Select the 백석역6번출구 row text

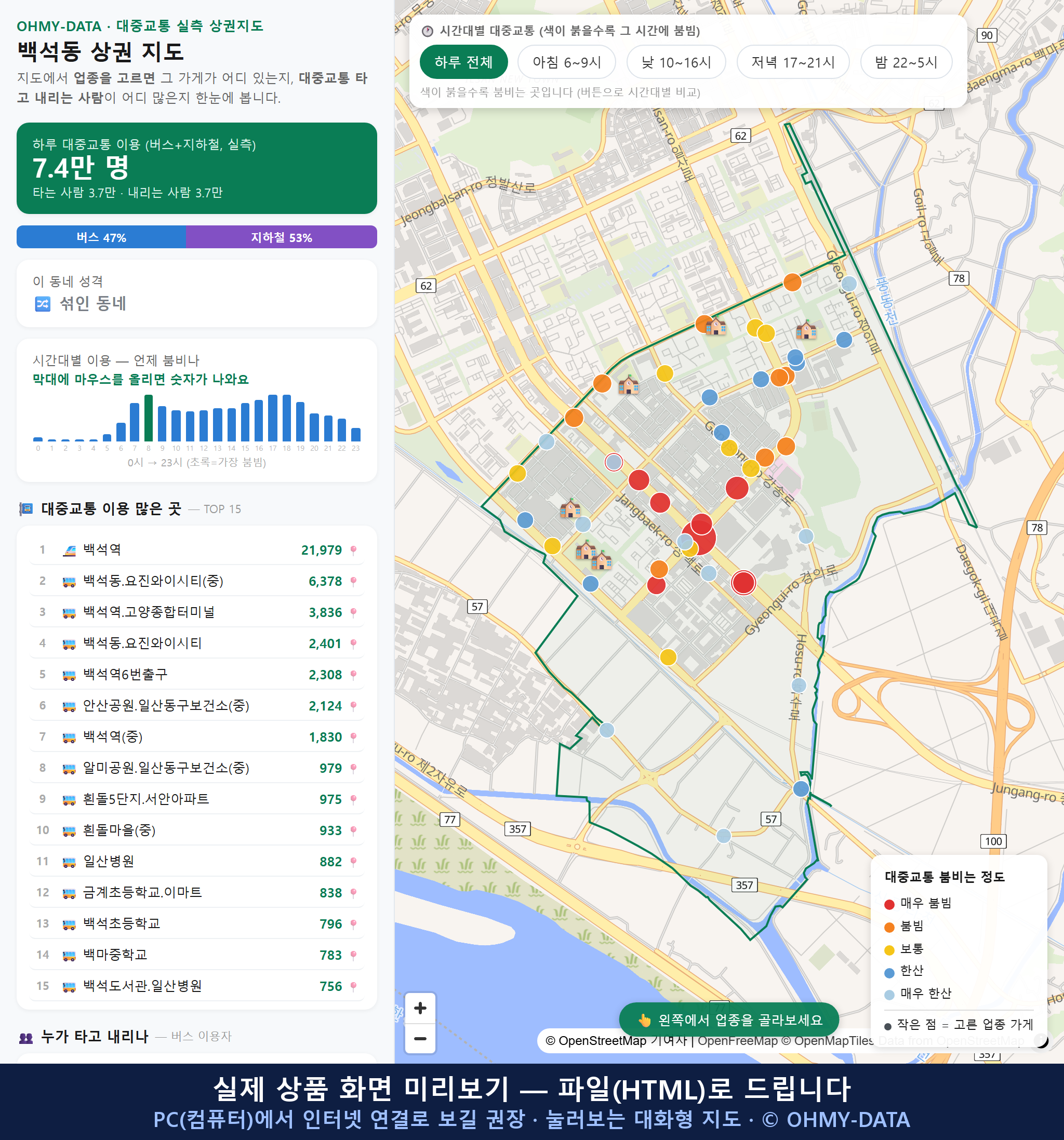pos(125,674)
